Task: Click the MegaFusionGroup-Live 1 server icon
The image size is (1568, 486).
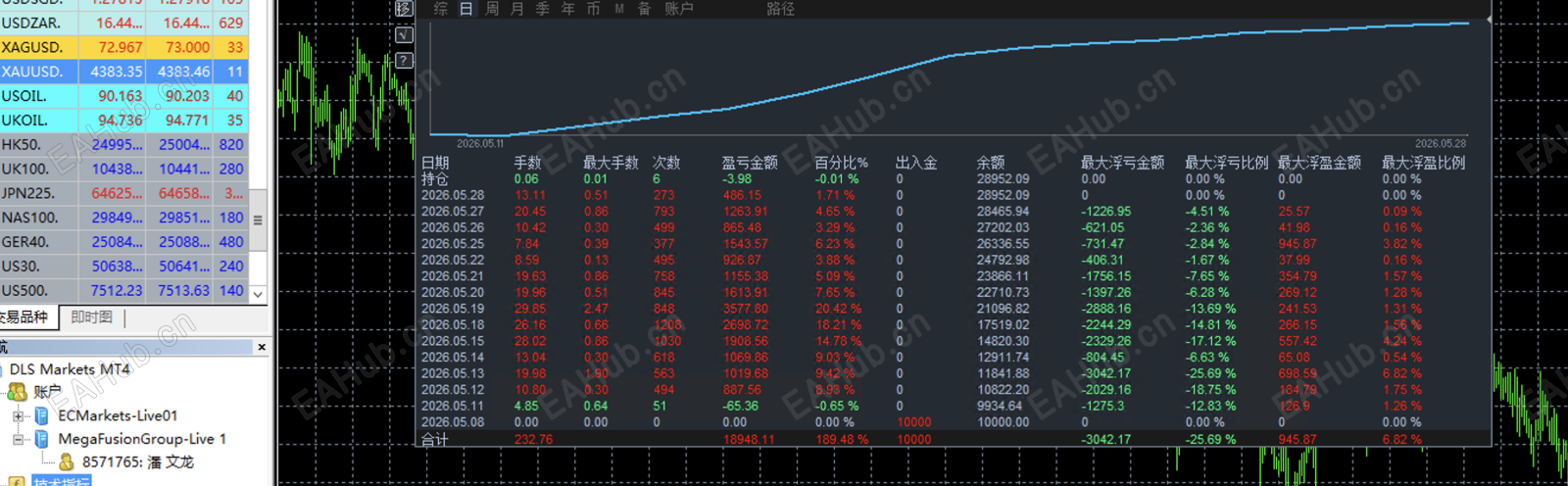Action: coord(42,439)
